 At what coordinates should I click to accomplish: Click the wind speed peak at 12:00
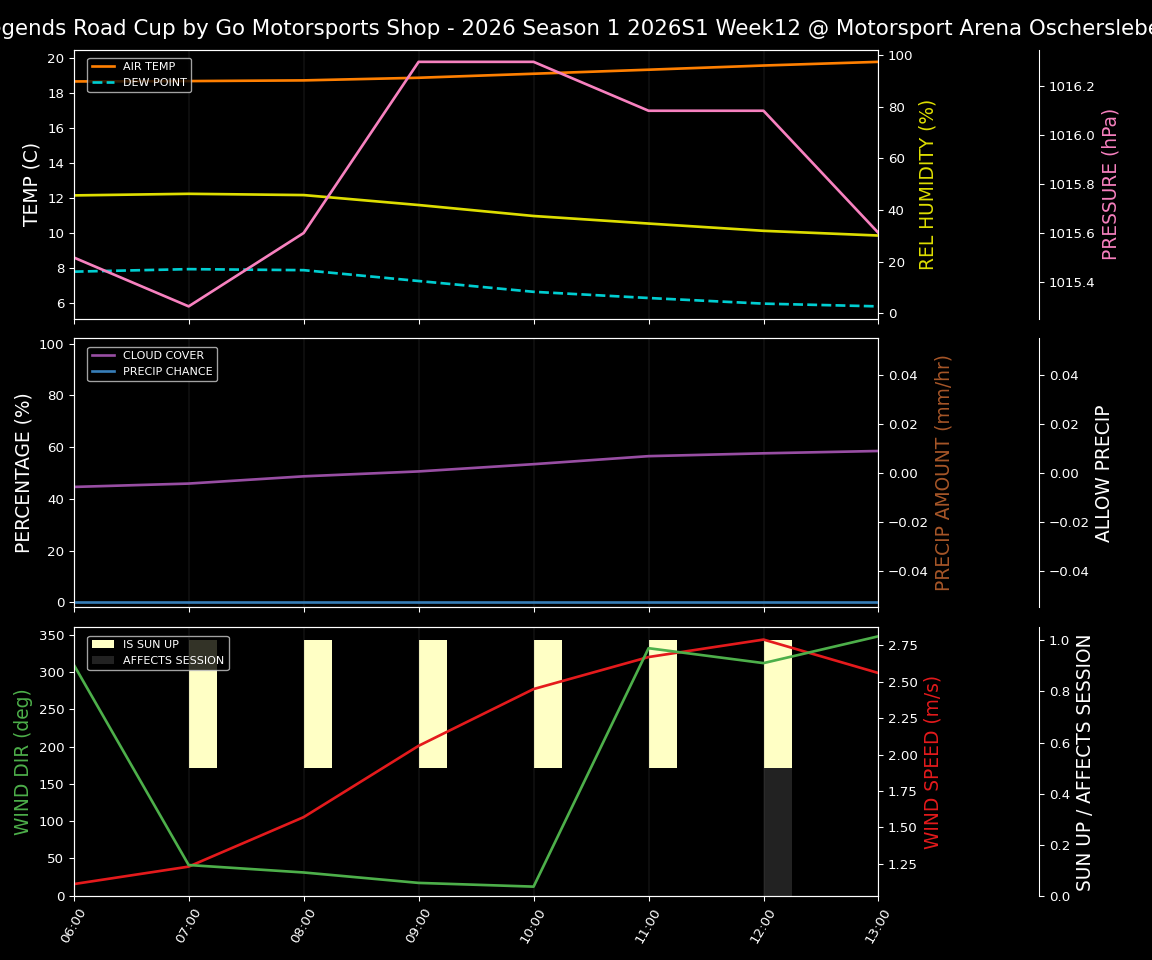tap(762, 640)
